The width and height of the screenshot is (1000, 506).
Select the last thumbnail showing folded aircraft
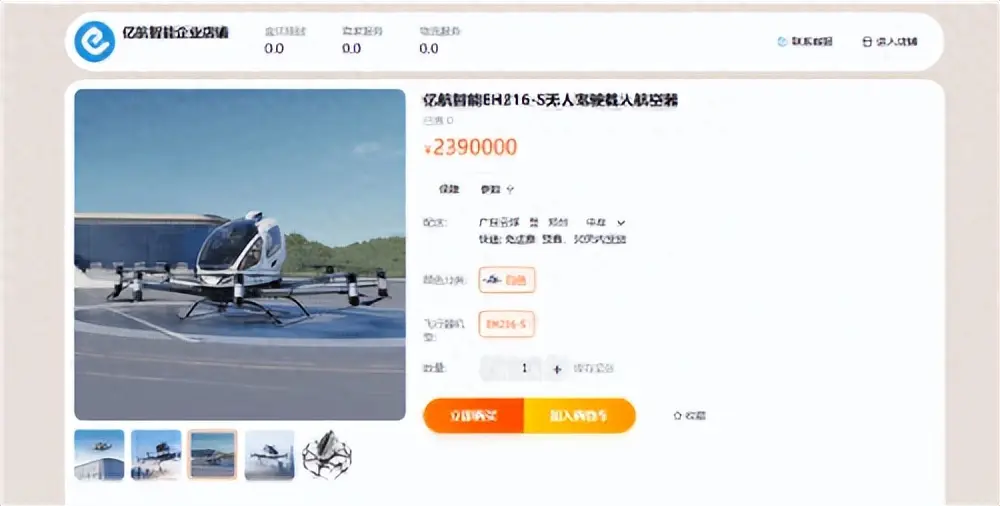point(327,454)
